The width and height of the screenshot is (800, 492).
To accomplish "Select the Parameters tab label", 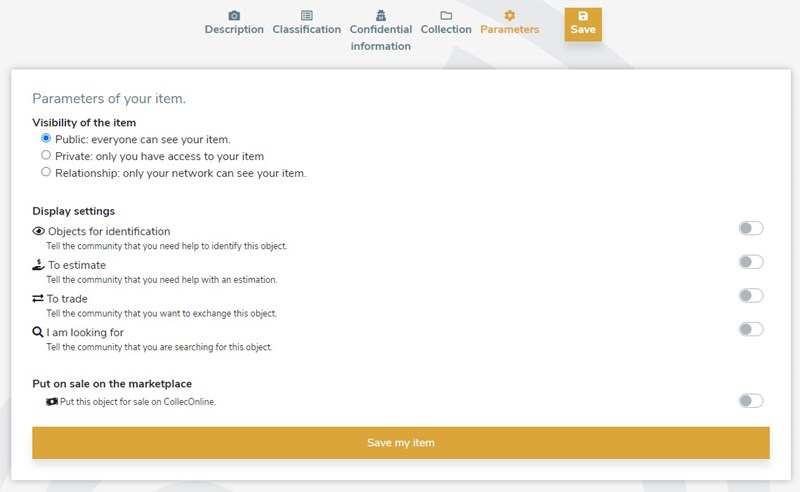I will pyautogui.click(x=509, y=30).
